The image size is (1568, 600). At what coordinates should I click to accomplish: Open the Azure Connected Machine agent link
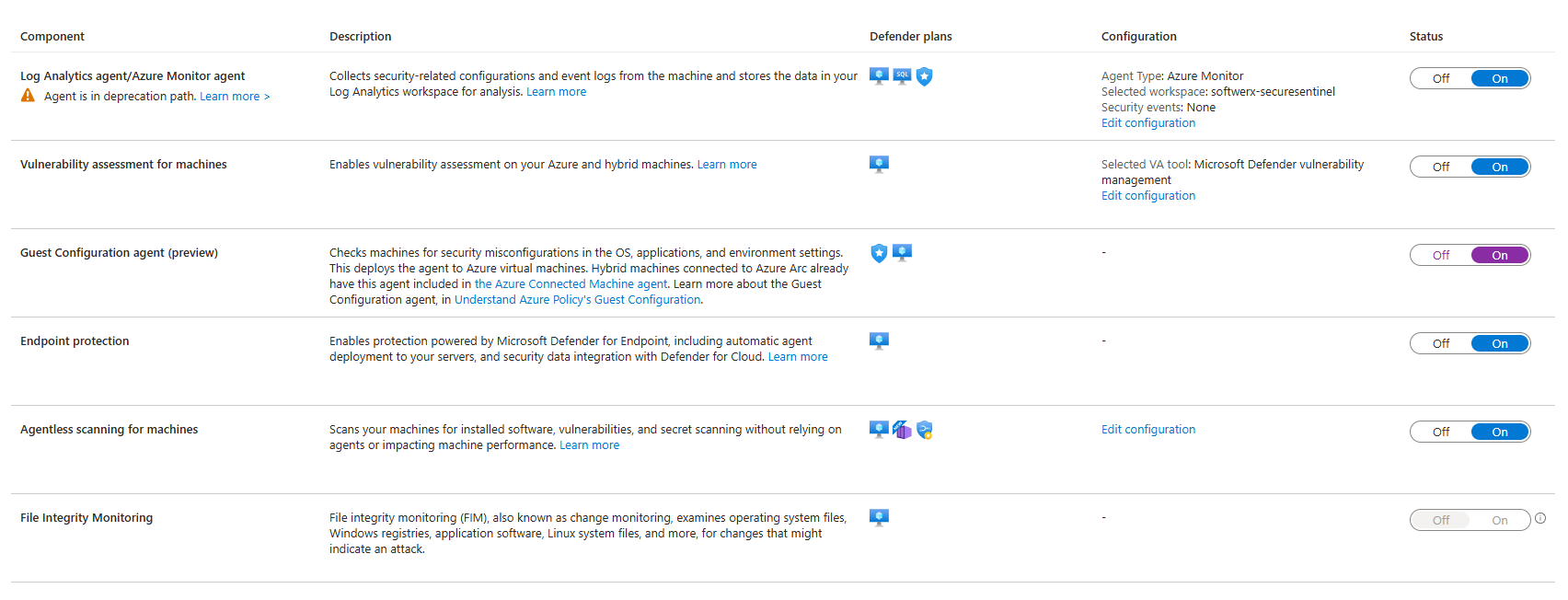coord(571,284)
